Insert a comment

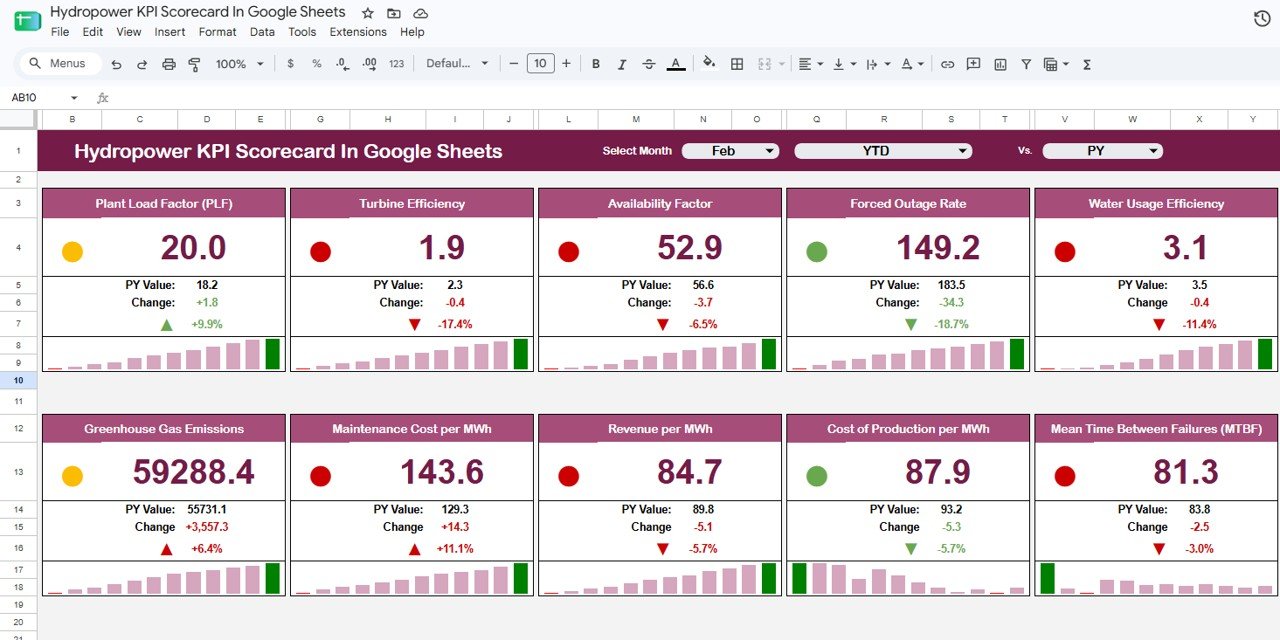point(973,64)
